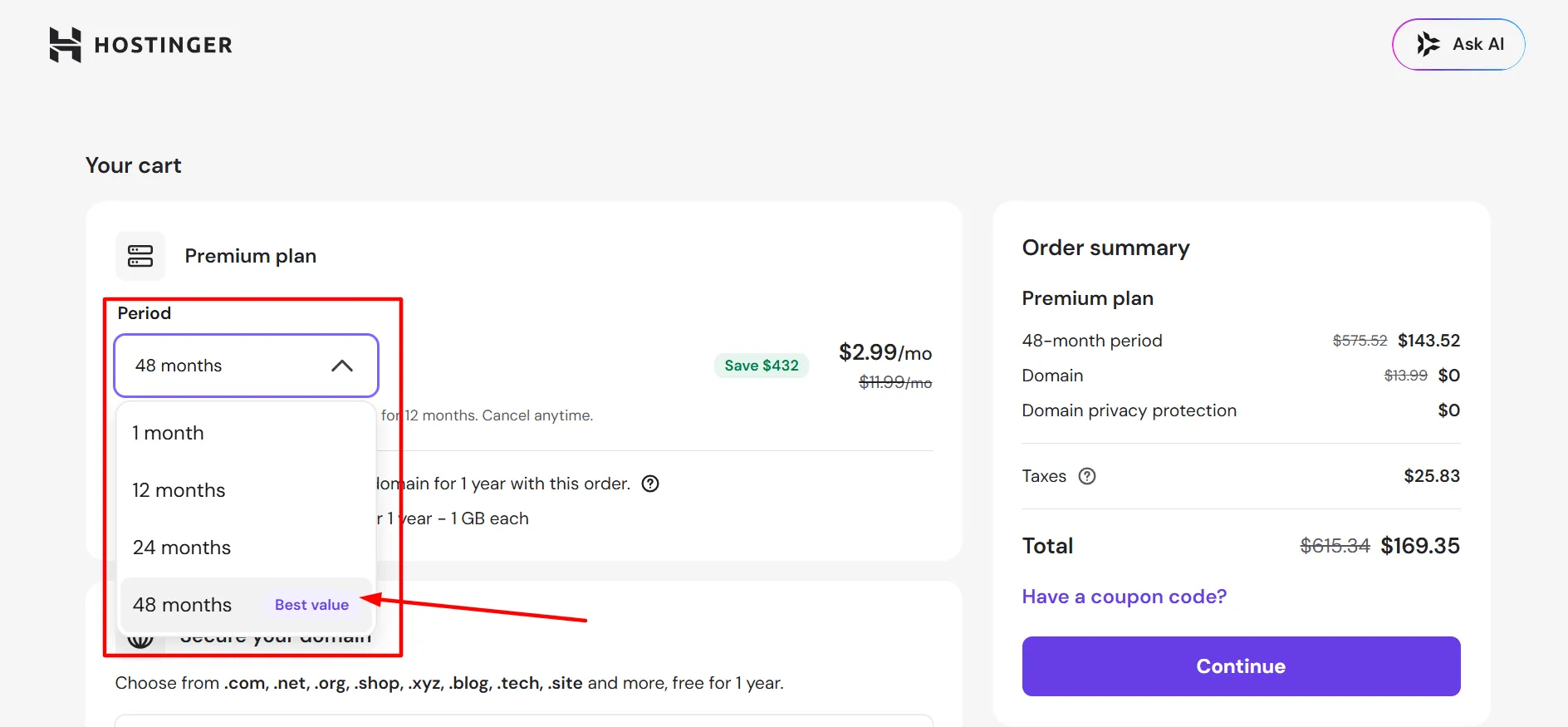Image resolution: width=1568 pixels, height=727 pixels.
Task: Click the Your cart heading
Action: pyautogui.click(x=134, y=165)
